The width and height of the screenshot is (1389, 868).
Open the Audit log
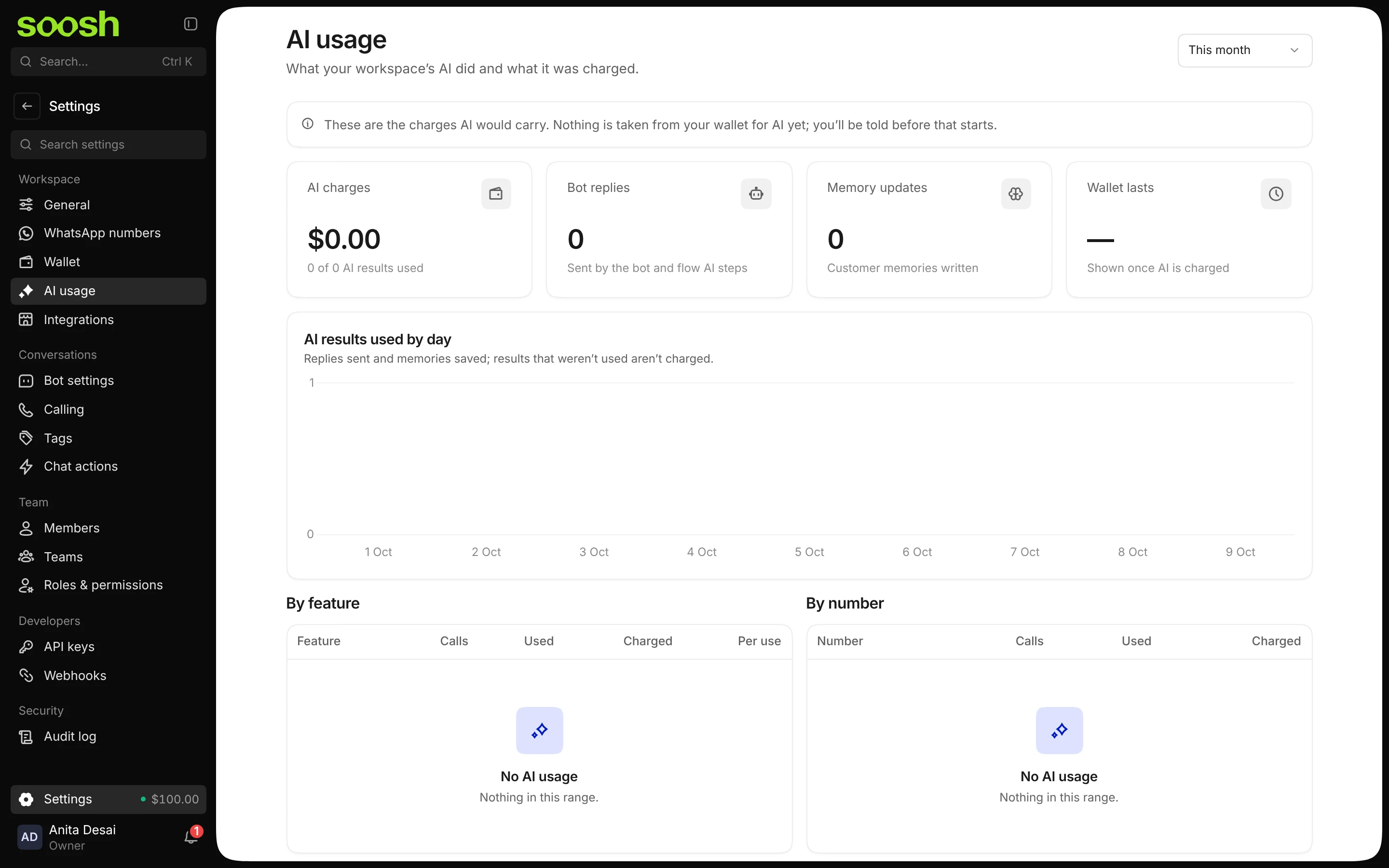tap(109, 736)
